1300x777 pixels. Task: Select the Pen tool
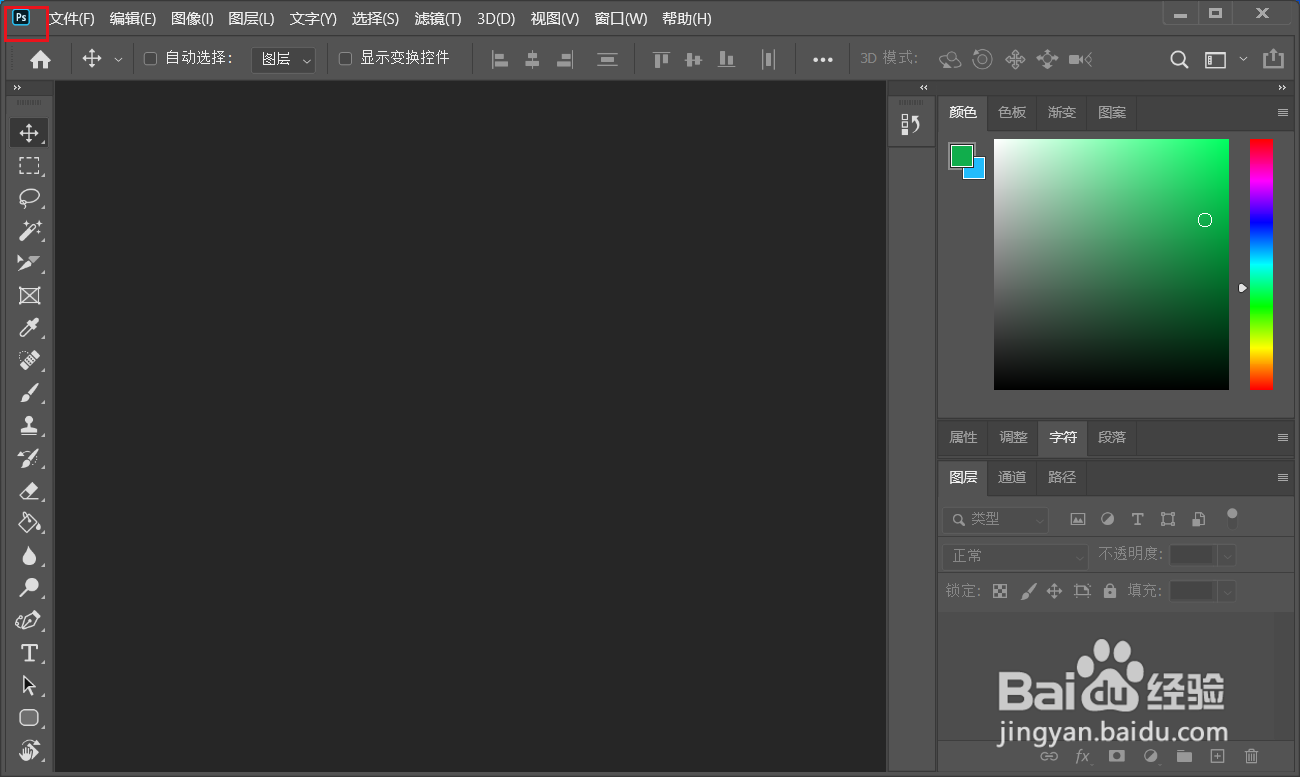tap(29, 621)
